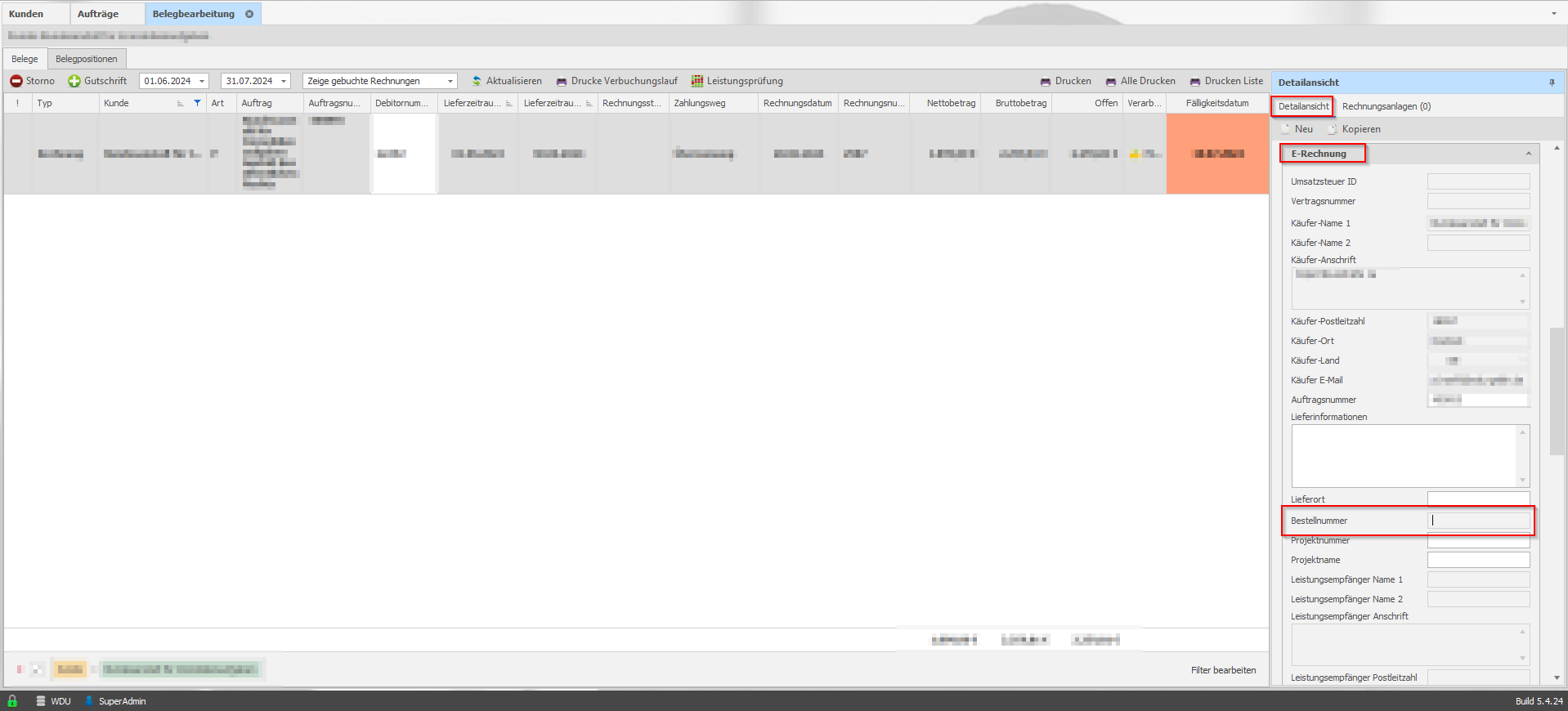
Task: Click the Drucken printer icon
Action: [x=1046, y=82]
